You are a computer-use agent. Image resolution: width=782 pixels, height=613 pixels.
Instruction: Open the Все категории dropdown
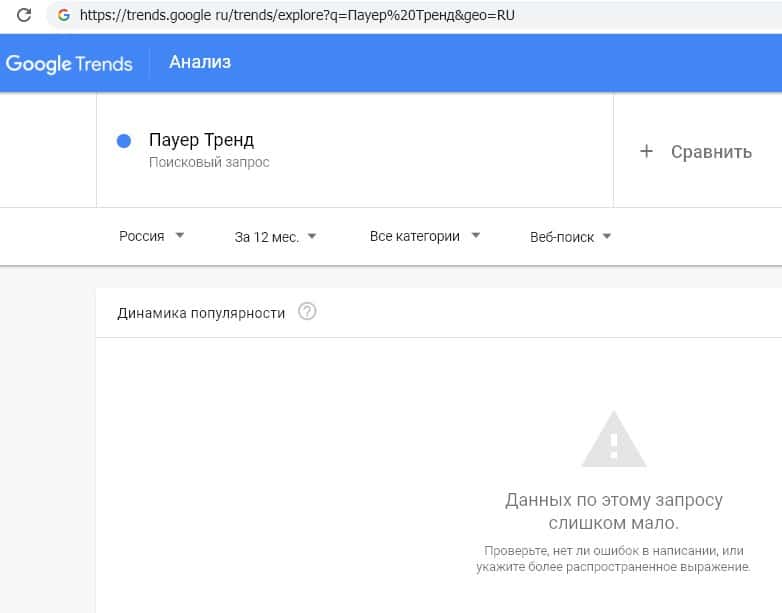[x=425, y=236]
